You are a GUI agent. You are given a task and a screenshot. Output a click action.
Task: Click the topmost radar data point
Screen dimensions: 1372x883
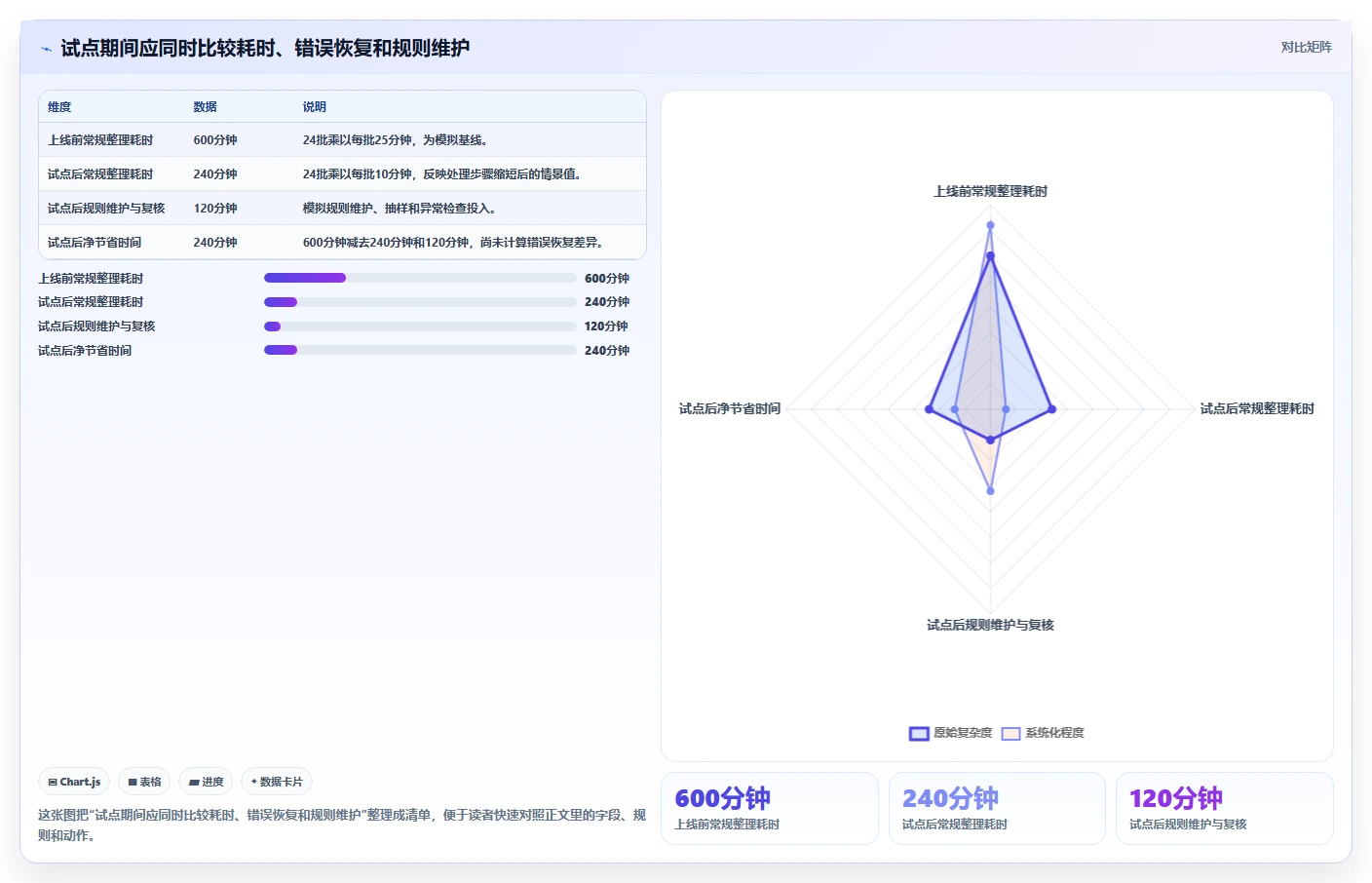point(990,225)
